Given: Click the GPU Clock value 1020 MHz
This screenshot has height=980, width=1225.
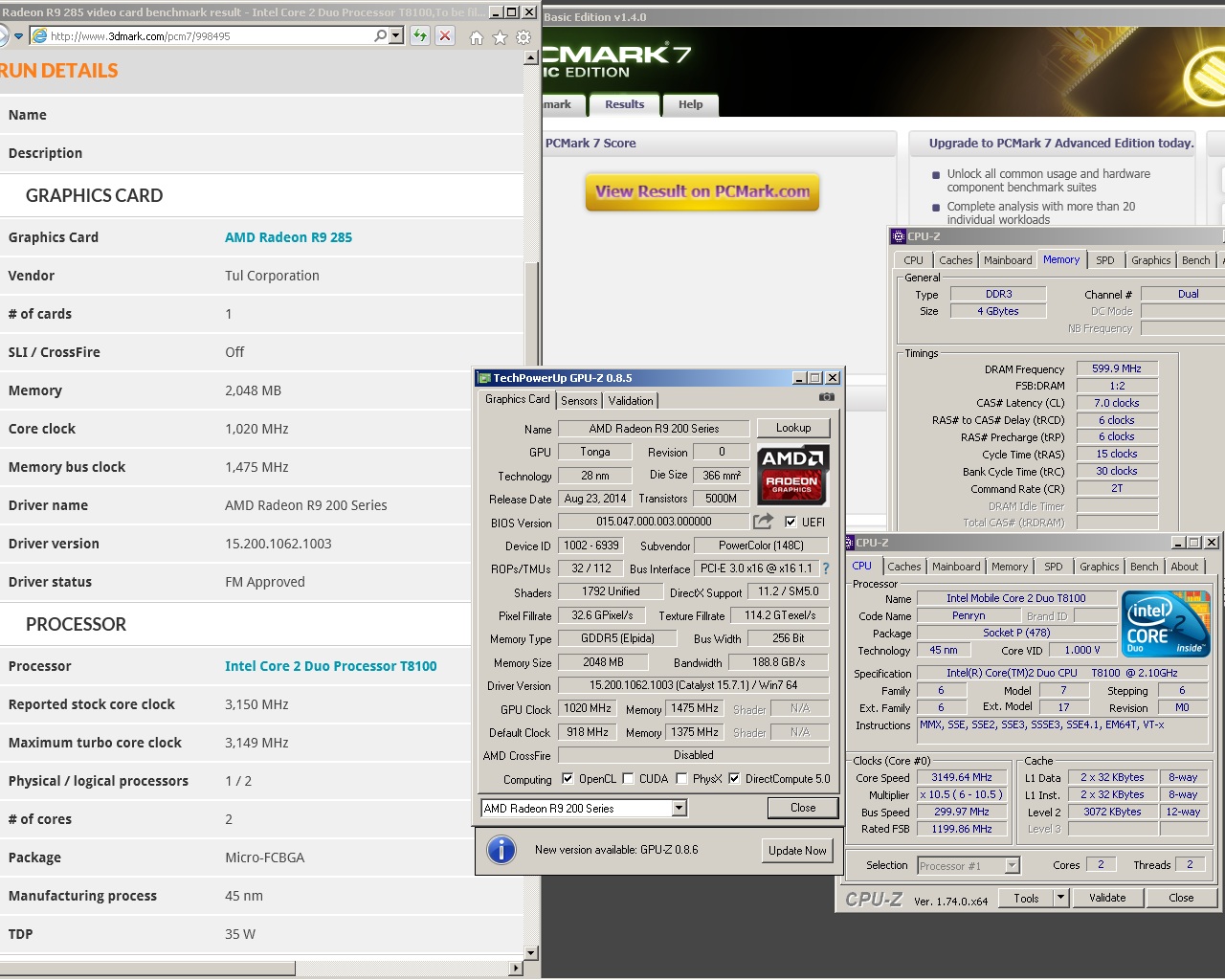Looking at the screenshot, I should tap(588, 708).
